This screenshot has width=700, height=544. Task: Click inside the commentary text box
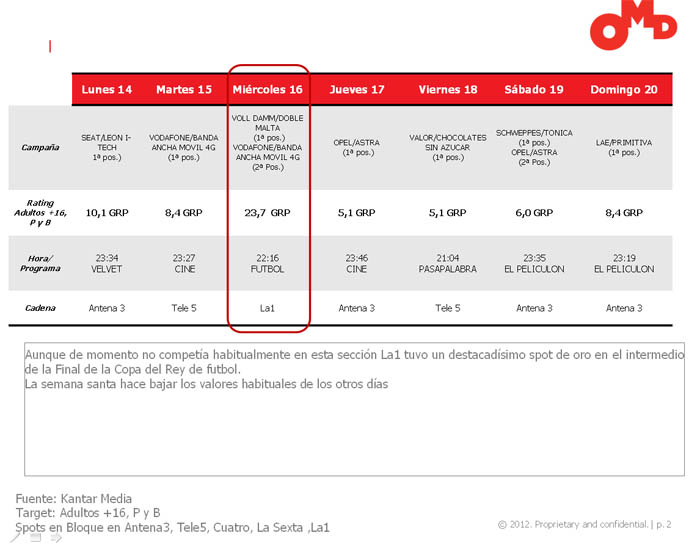354,409
